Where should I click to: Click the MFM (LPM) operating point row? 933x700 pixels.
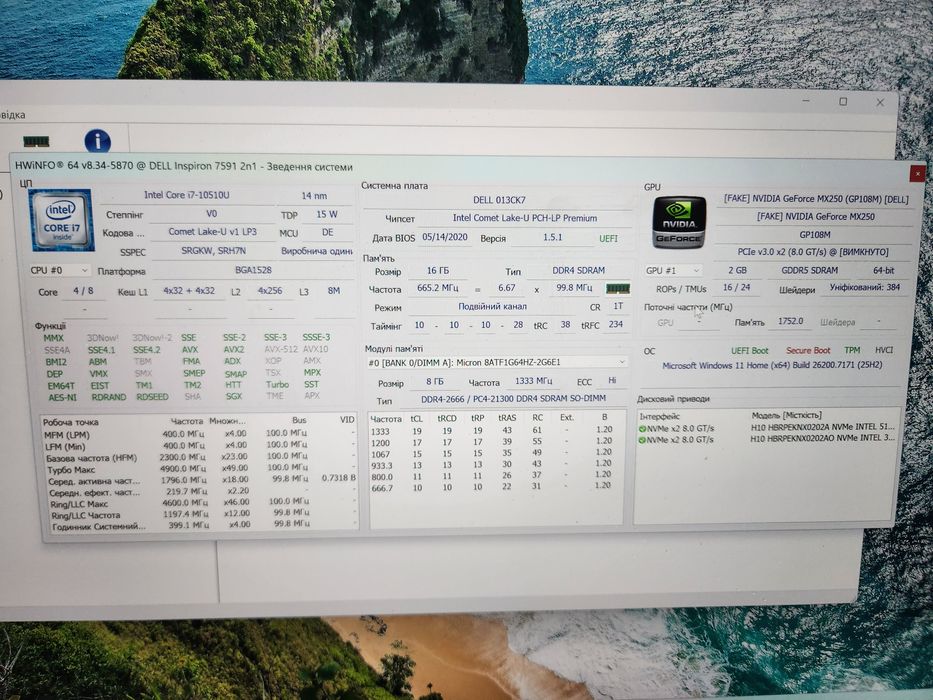pyautogui.click(x=200, y=434)
